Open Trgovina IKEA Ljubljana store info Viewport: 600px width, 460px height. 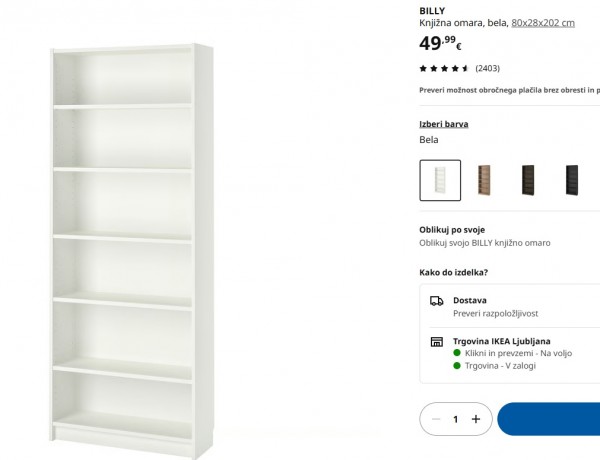(x=502, y=341)
